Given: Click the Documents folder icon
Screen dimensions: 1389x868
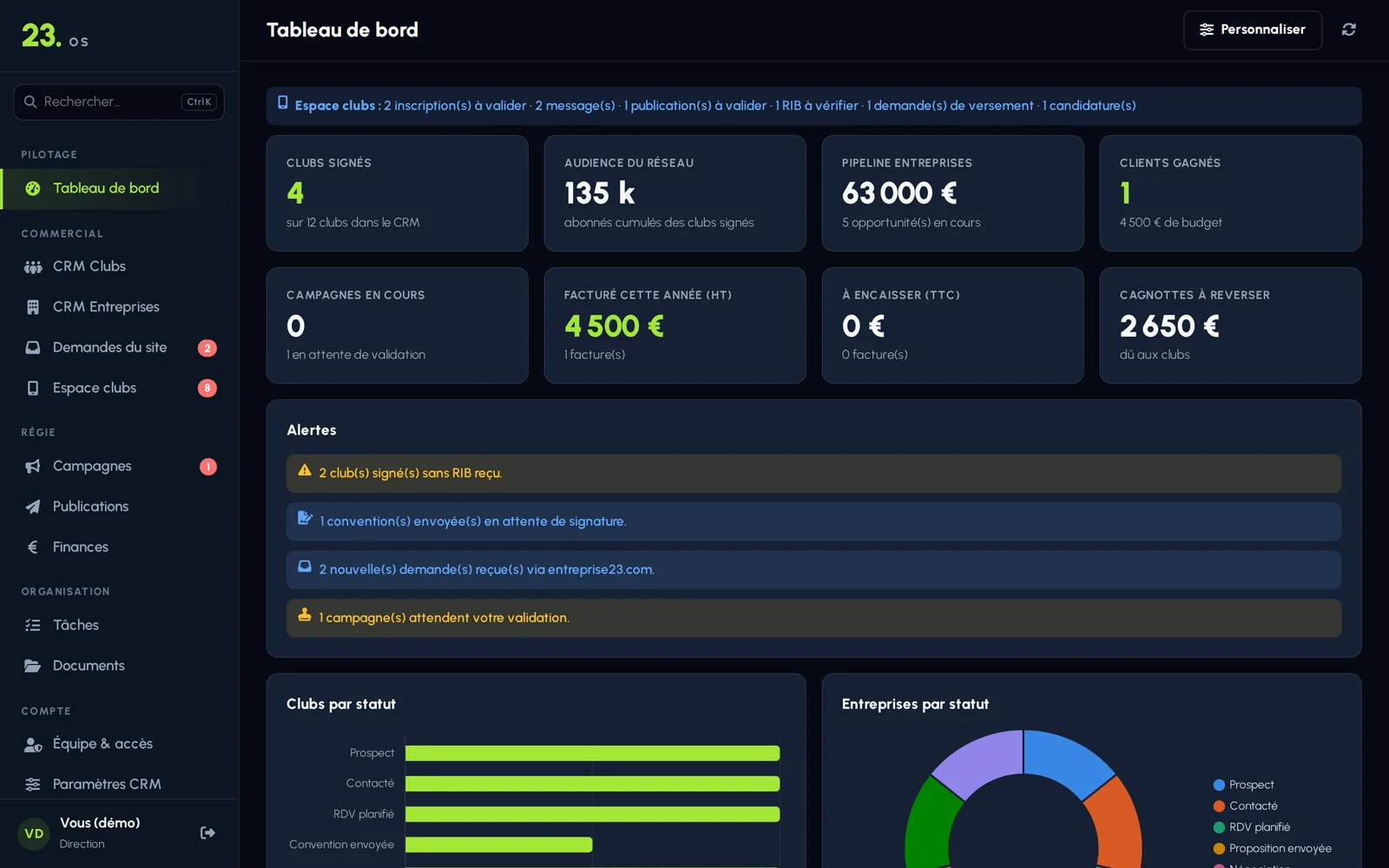Looking at the screenshot, I should pos(33,666).
